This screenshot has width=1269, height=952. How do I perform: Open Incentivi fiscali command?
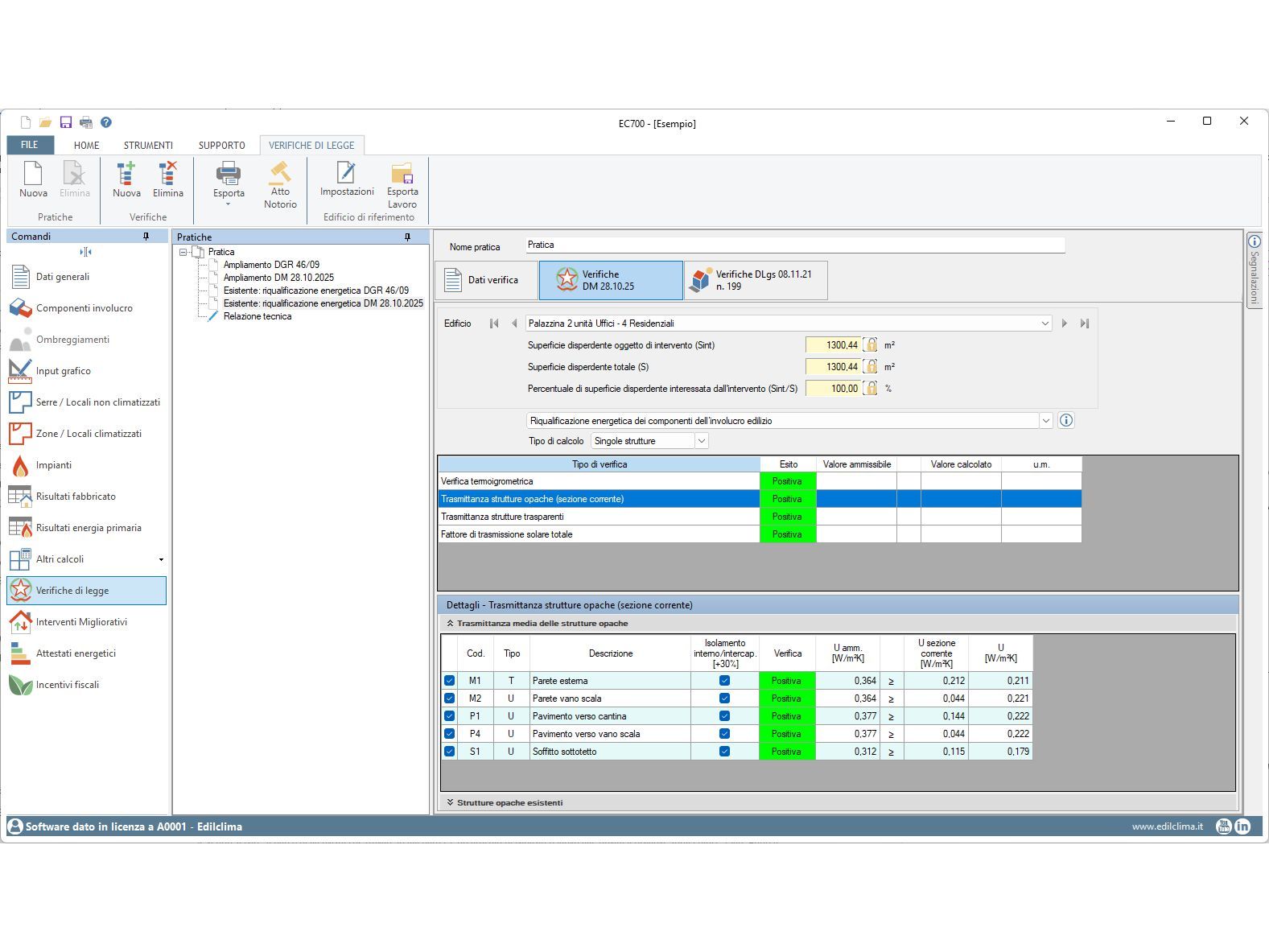pos(86,685)
